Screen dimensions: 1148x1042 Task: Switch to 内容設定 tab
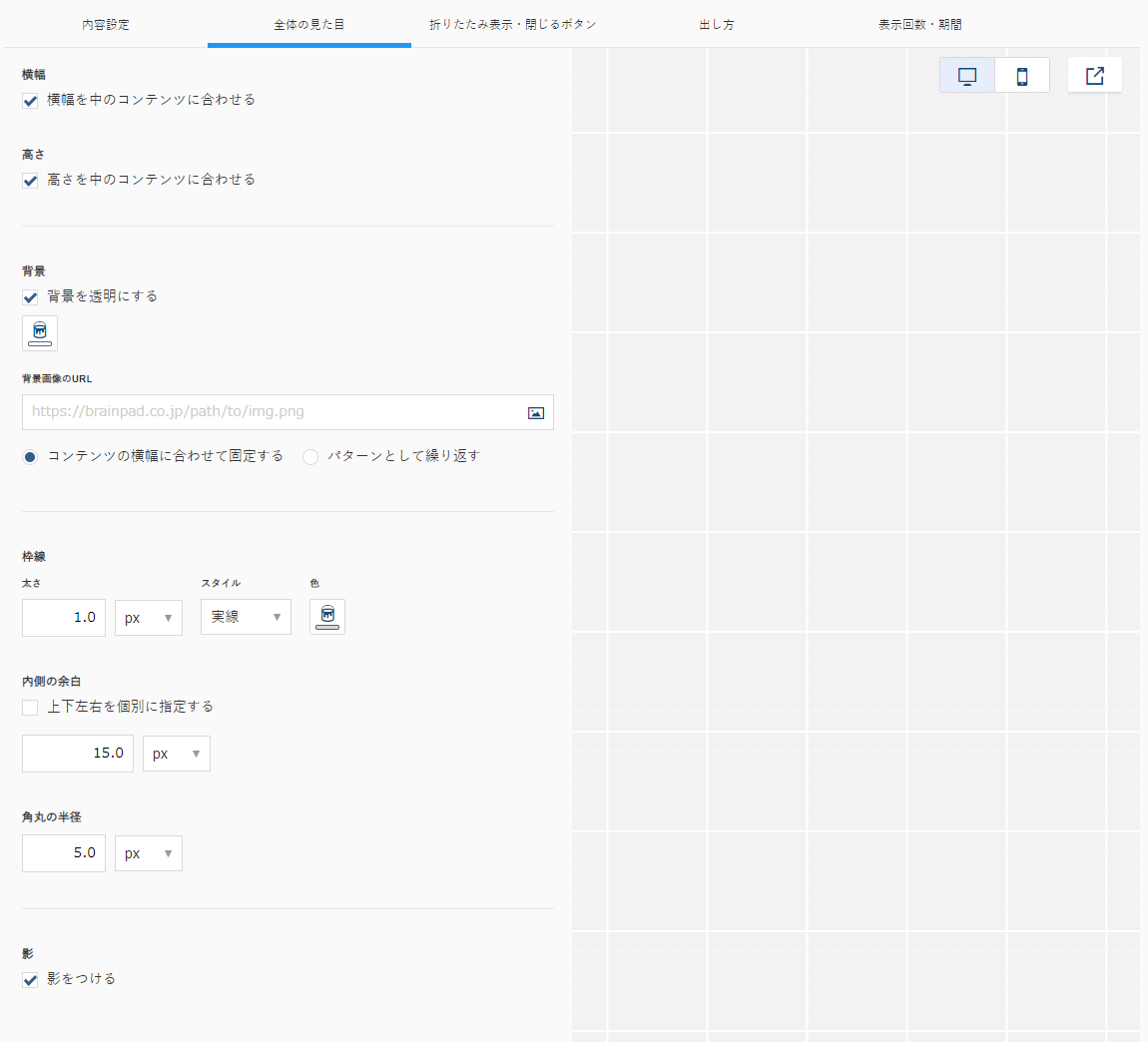point(106,24)
